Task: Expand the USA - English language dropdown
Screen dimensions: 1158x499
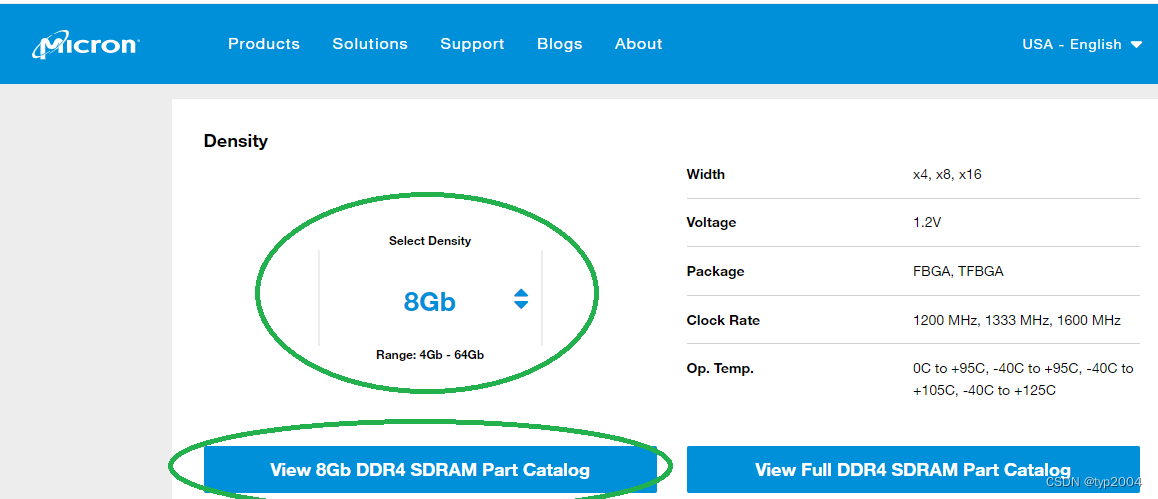Action: pos(1082,44)
